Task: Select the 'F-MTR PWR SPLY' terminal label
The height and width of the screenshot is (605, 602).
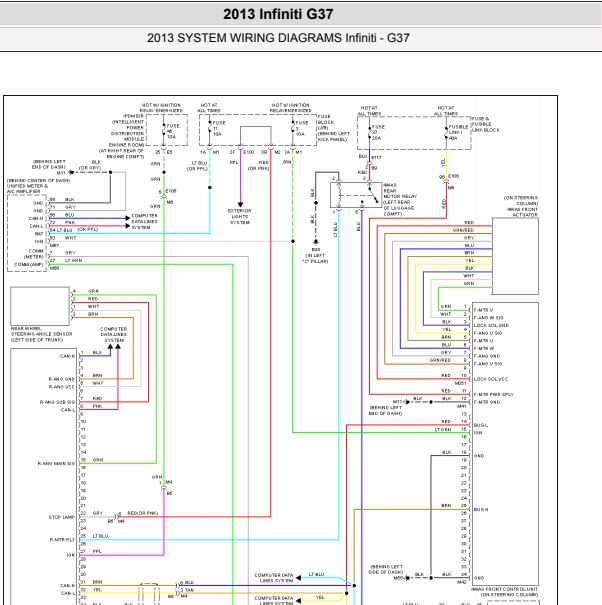Action: 494,394
